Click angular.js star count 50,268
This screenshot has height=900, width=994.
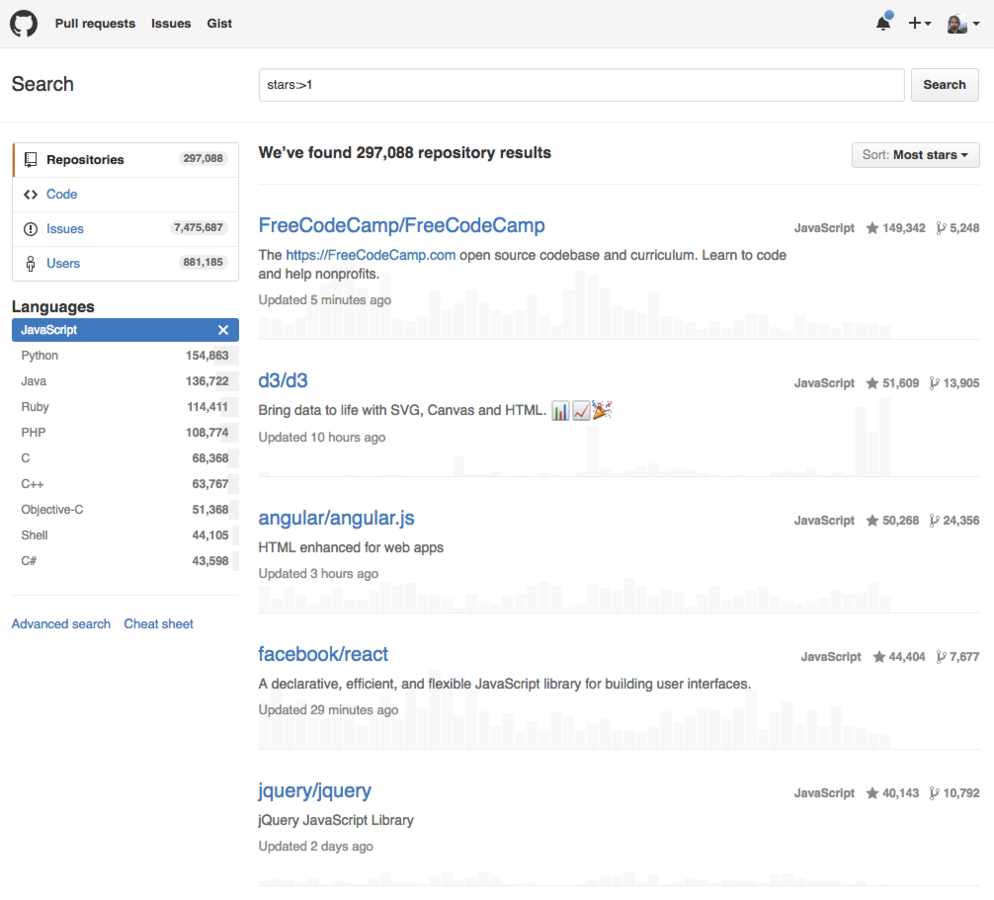[893, 520]
